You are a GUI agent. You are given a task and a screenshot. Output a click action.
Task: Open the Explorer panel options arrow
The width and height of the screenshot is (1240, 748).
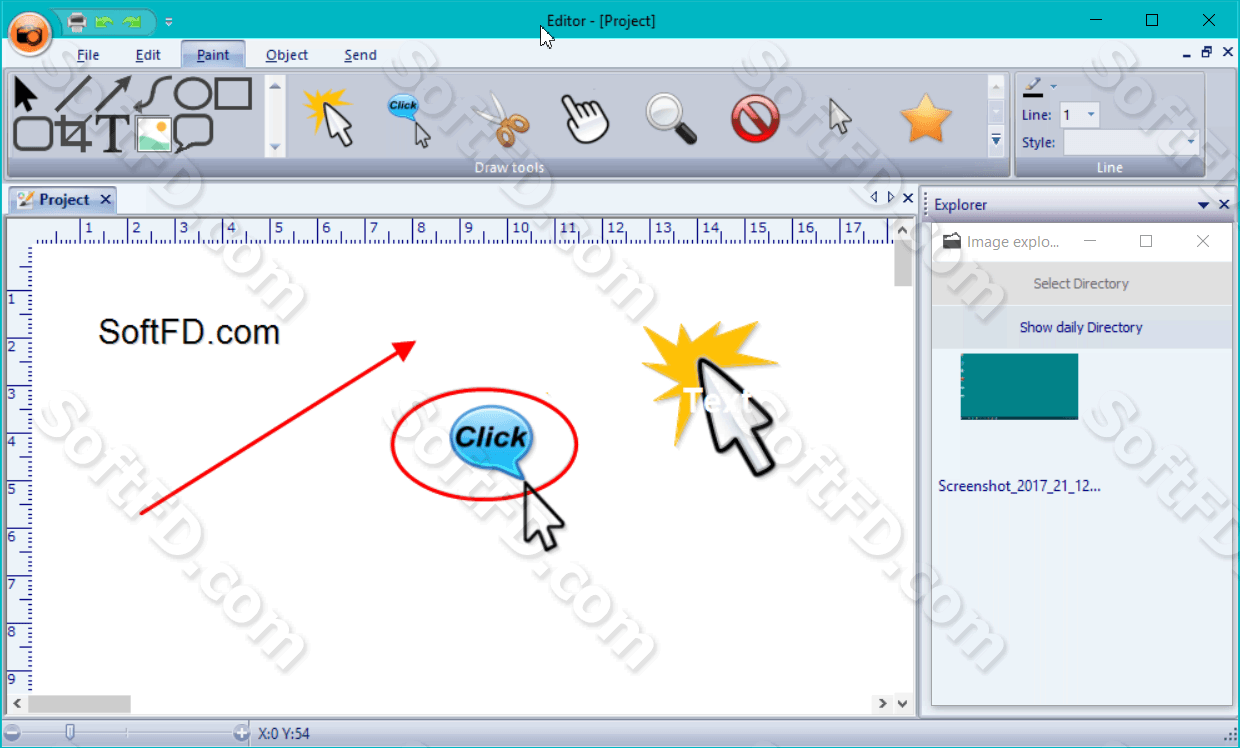click(x=1204, y=205)
